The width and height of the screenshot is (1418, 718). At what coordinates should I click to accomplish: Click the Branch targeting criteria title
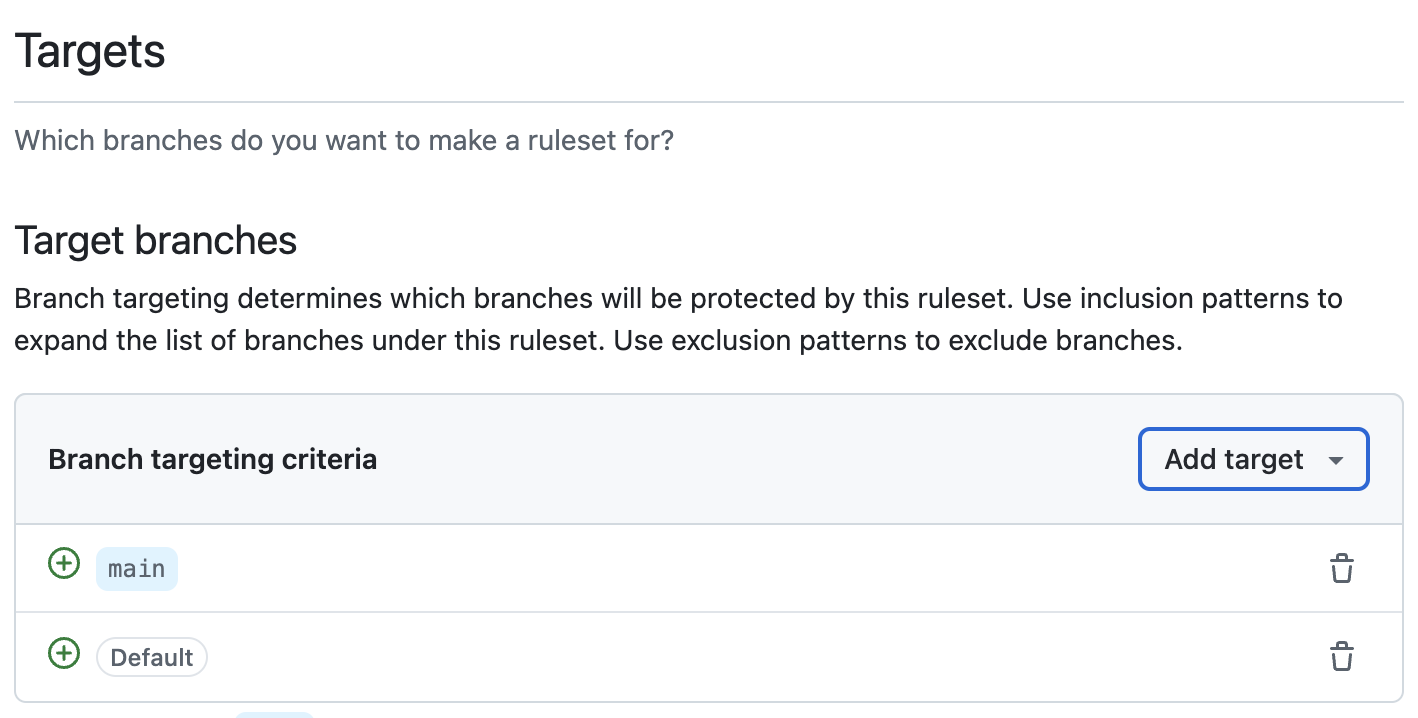[x=212, y=460]
